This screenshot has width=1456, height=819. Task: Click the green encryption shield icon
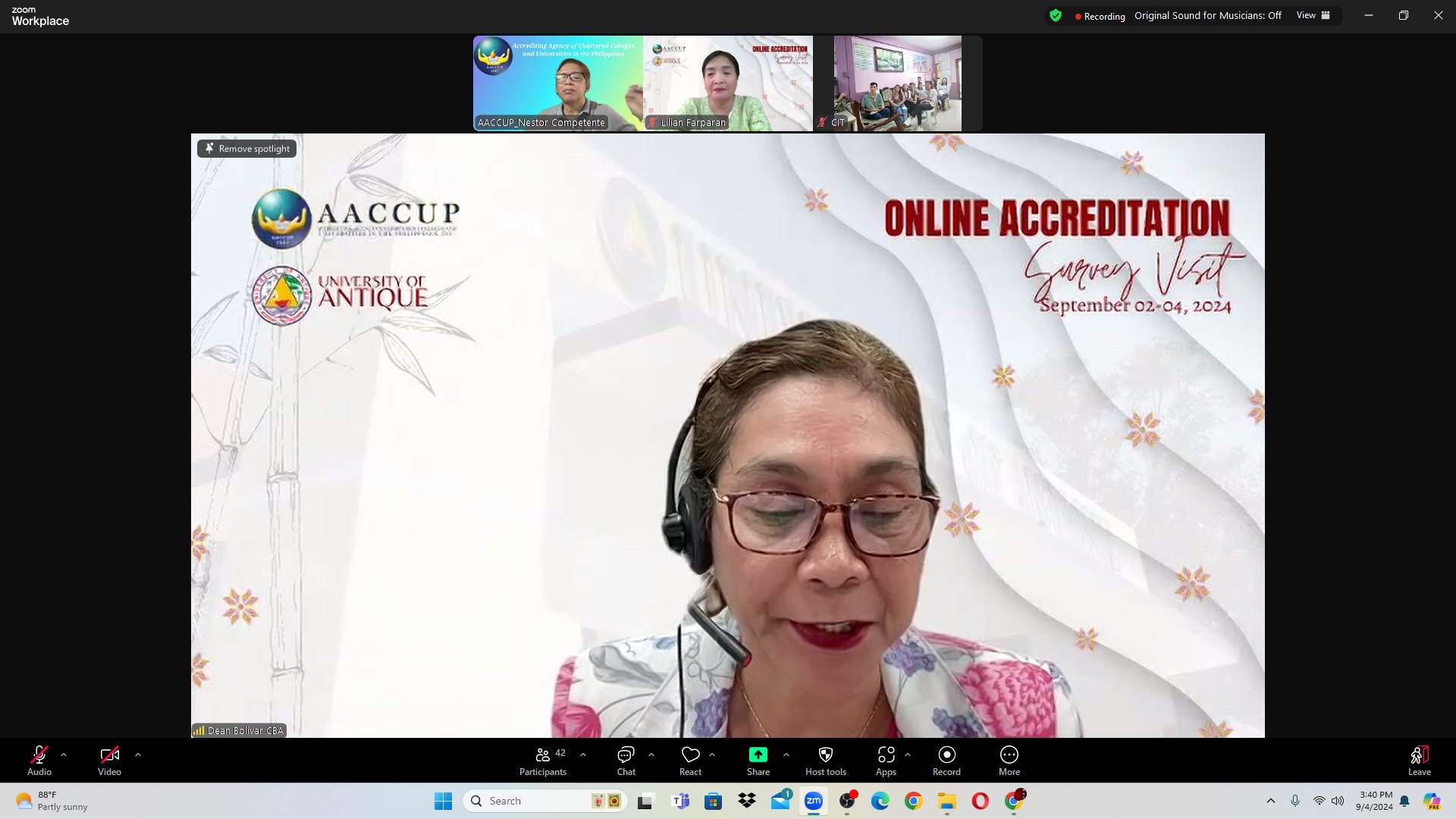pos(1056,15)
